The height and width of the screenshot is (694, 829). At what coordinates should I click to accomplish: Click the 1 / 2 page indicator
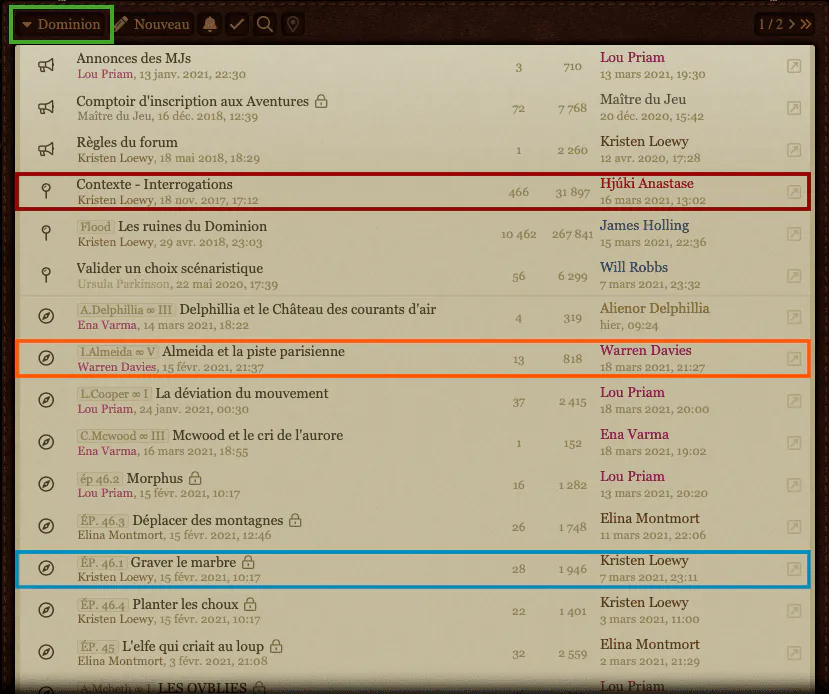tap(771, 24)
